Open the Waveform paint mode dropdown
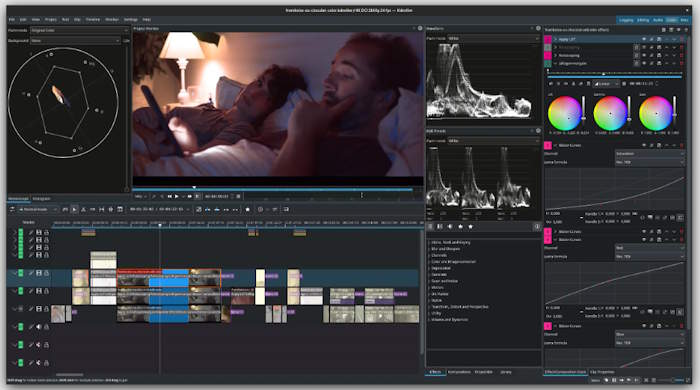 [493, 38]
